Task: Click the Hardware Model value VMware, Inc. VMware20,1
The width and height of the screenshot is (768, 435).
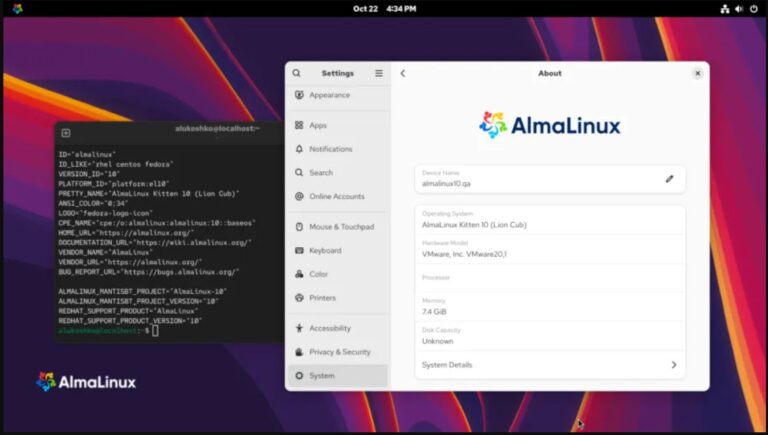Action: click(x=464, y=254)
